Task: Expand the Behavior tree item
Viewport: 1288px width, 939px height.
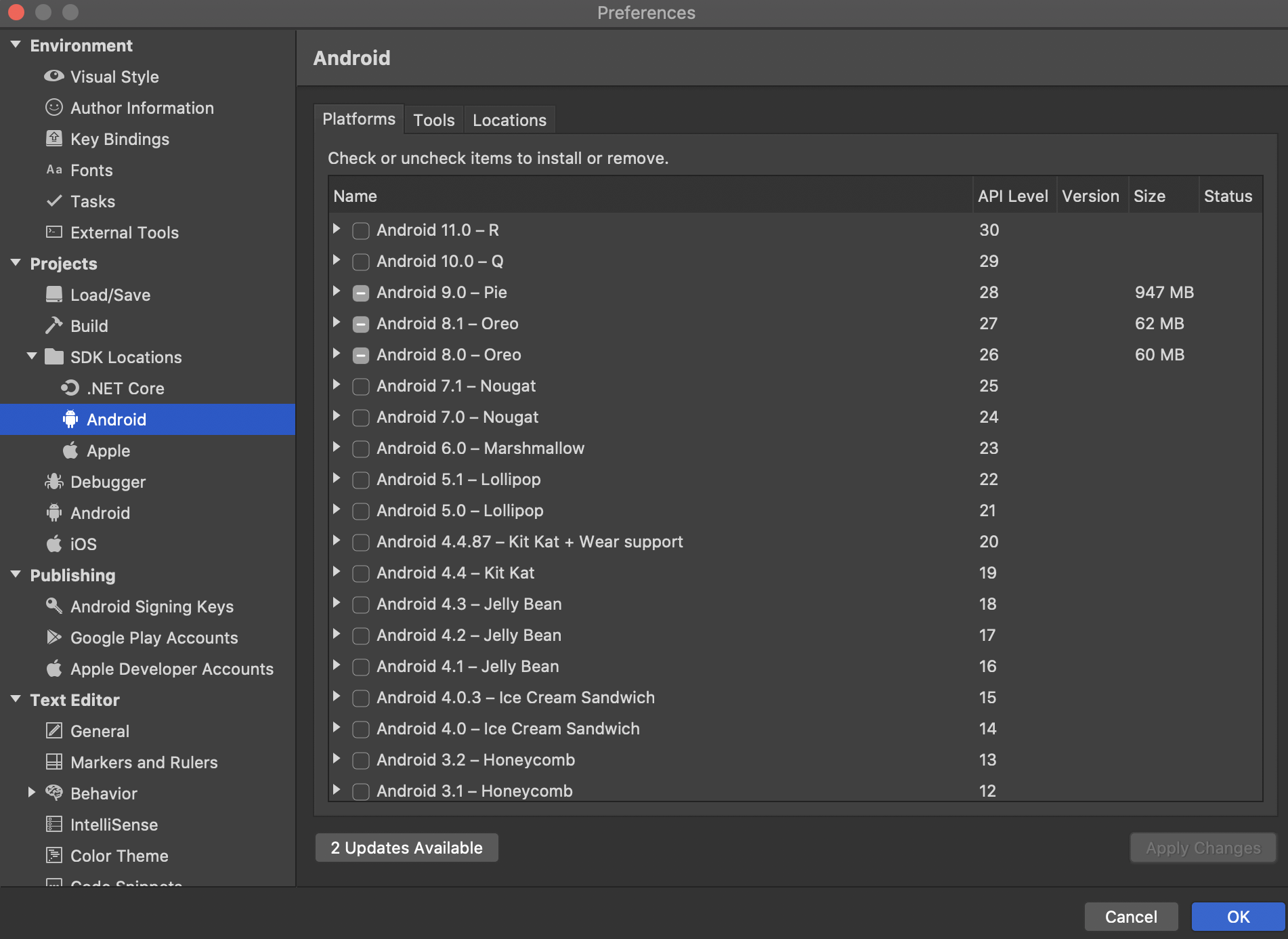Action: [31, 793]
